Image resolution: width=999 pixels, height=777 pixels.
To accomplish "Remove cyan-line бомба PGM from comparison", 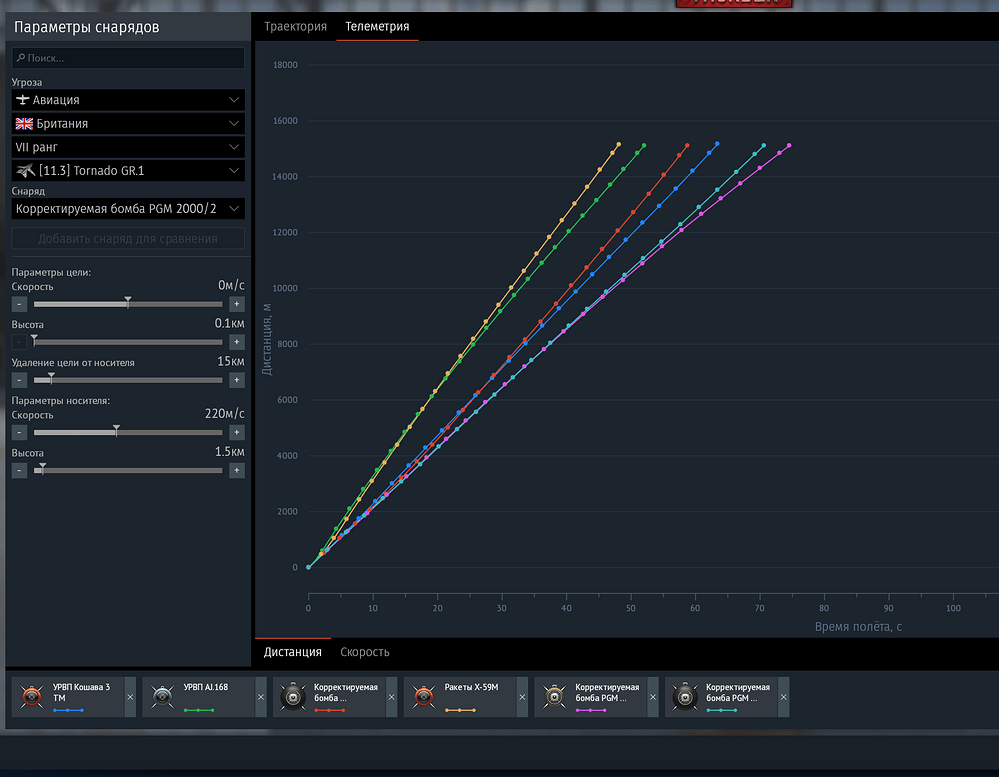I will (783, 697).
